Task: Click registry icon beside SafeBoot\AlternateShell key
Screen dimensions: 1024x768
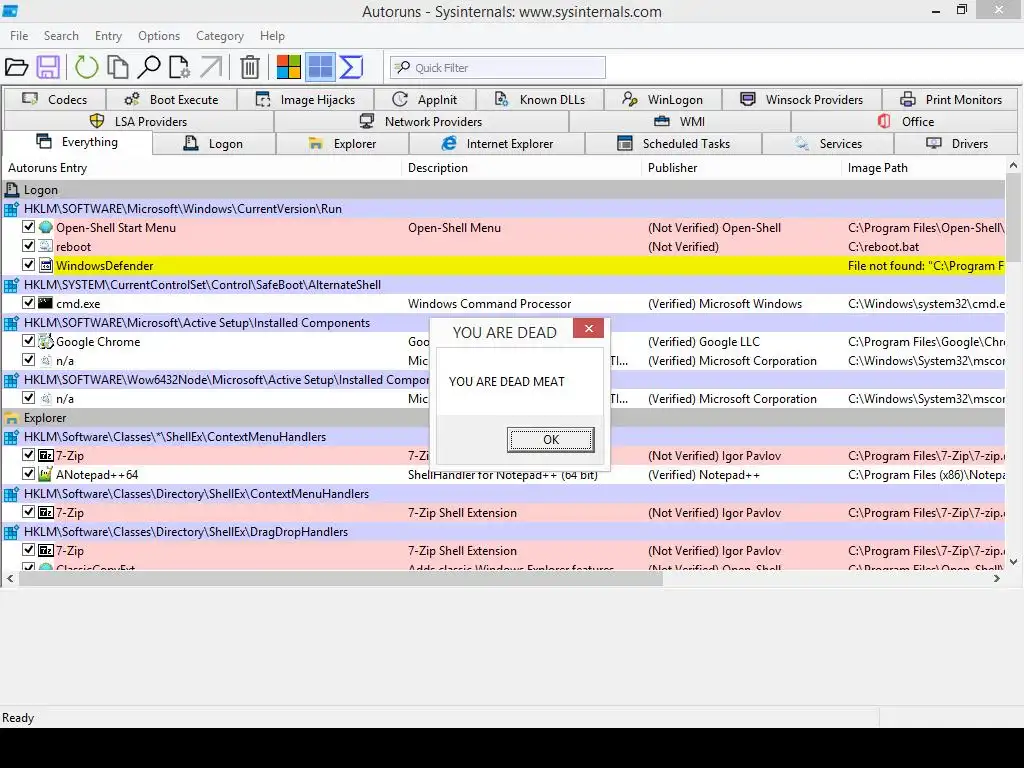Action: (x=11, y=285)
